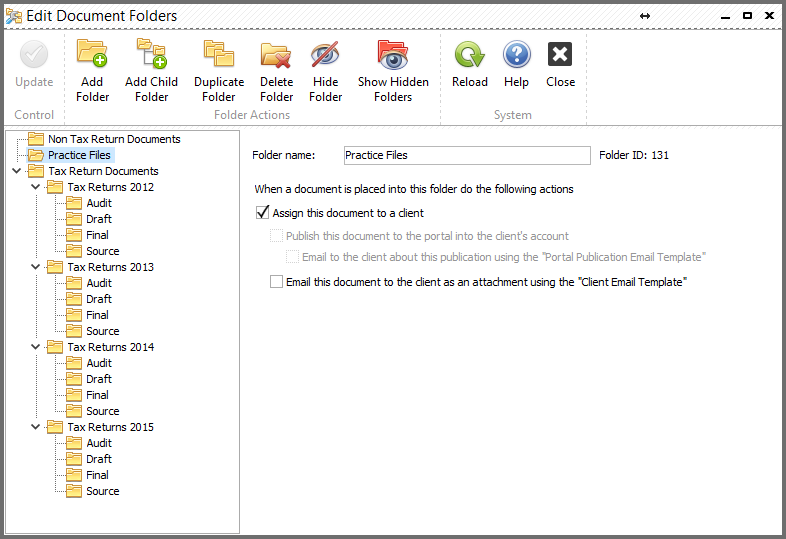Click the Close toolbar button

click(560, 64)
